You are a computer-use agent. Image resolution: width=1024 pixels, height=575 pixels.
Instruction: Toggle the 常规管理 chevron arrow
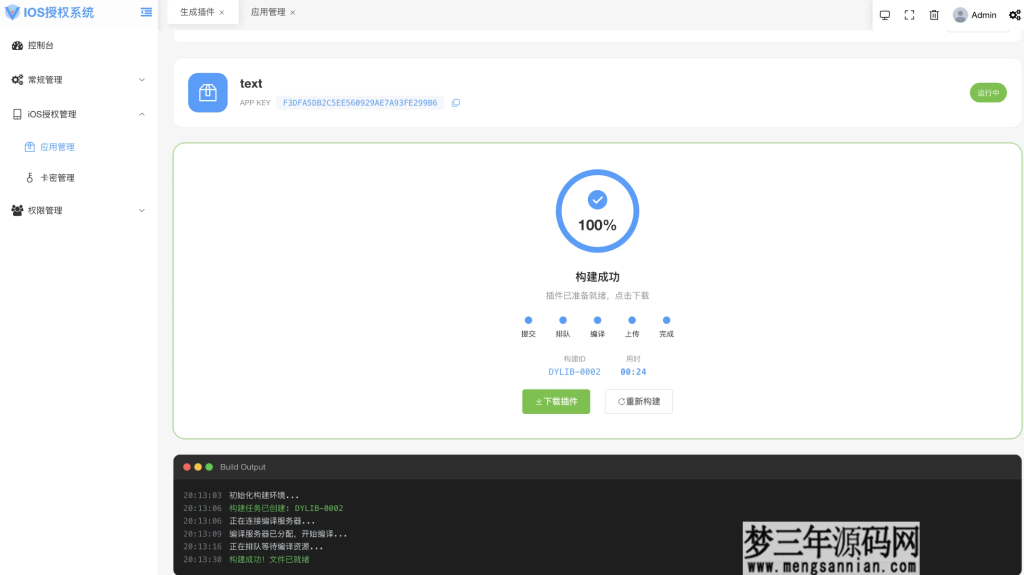[142, 80]
